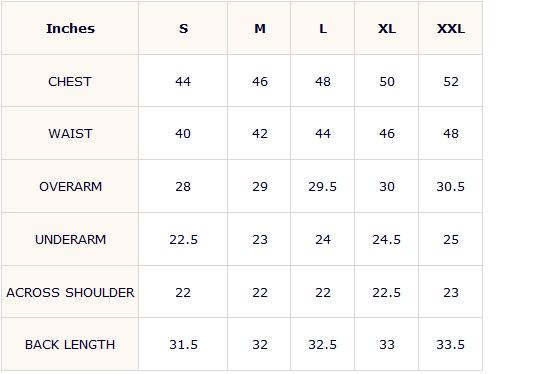Select the OVERARM row label

coord(71,186)
